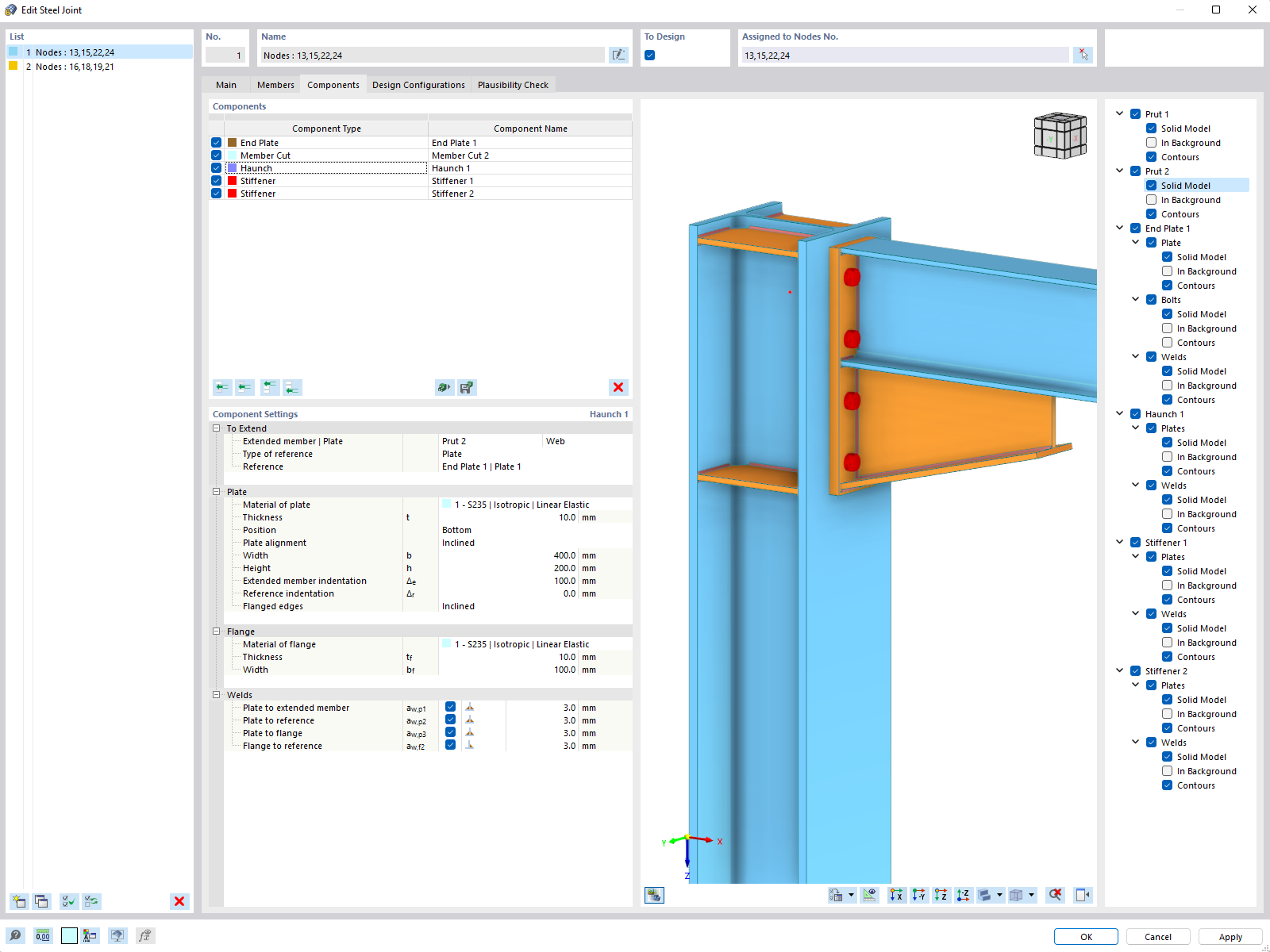1270x952 pixels.
Task: Click the red X delete component icon
Action: click(618, 388)
